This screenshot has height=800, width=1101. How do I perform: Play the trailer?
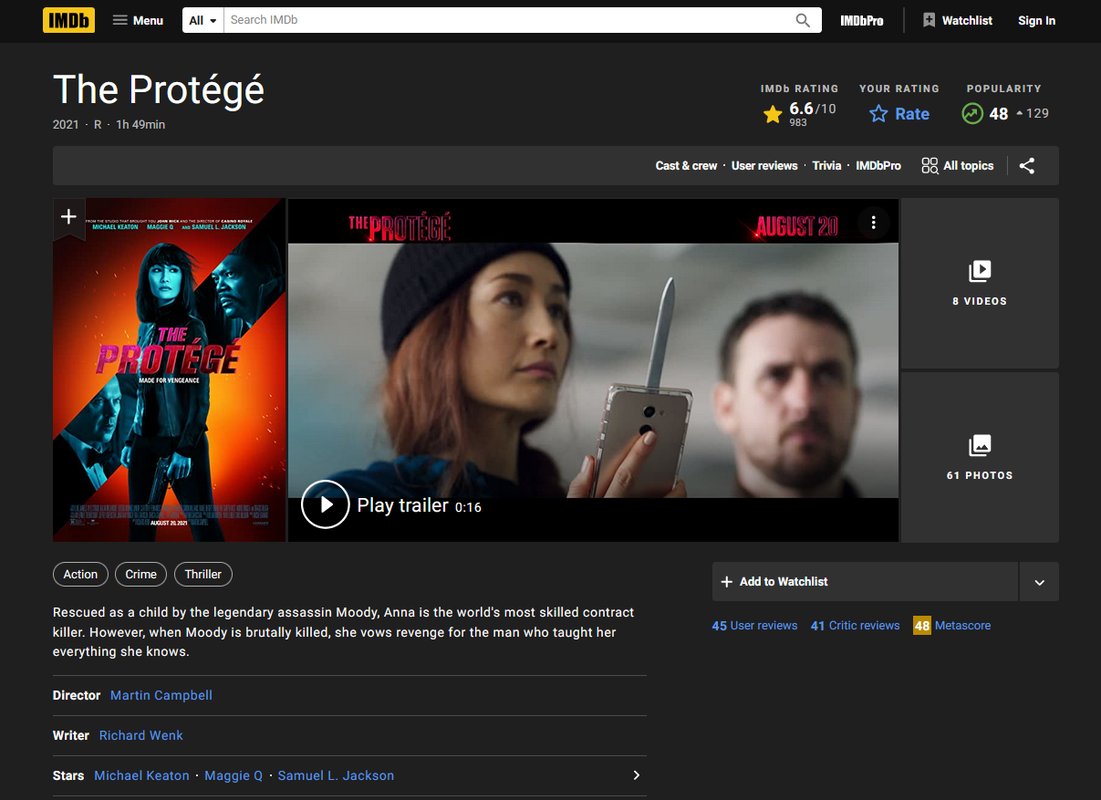[x=325, y=504]
